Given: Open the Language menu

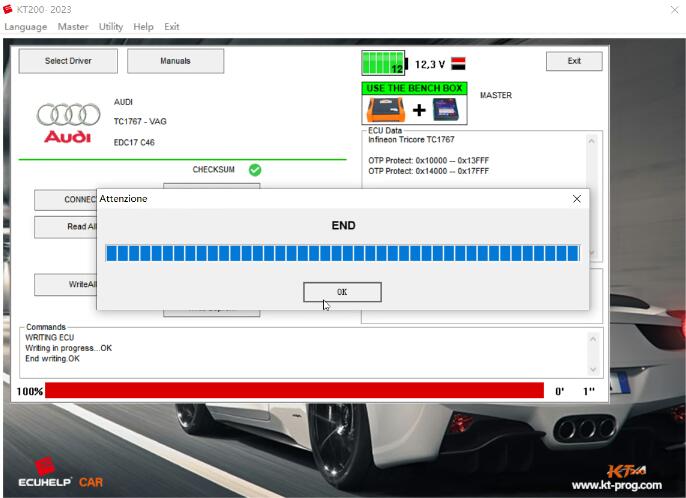Looking at the screenshot, I should pos(25,27).
